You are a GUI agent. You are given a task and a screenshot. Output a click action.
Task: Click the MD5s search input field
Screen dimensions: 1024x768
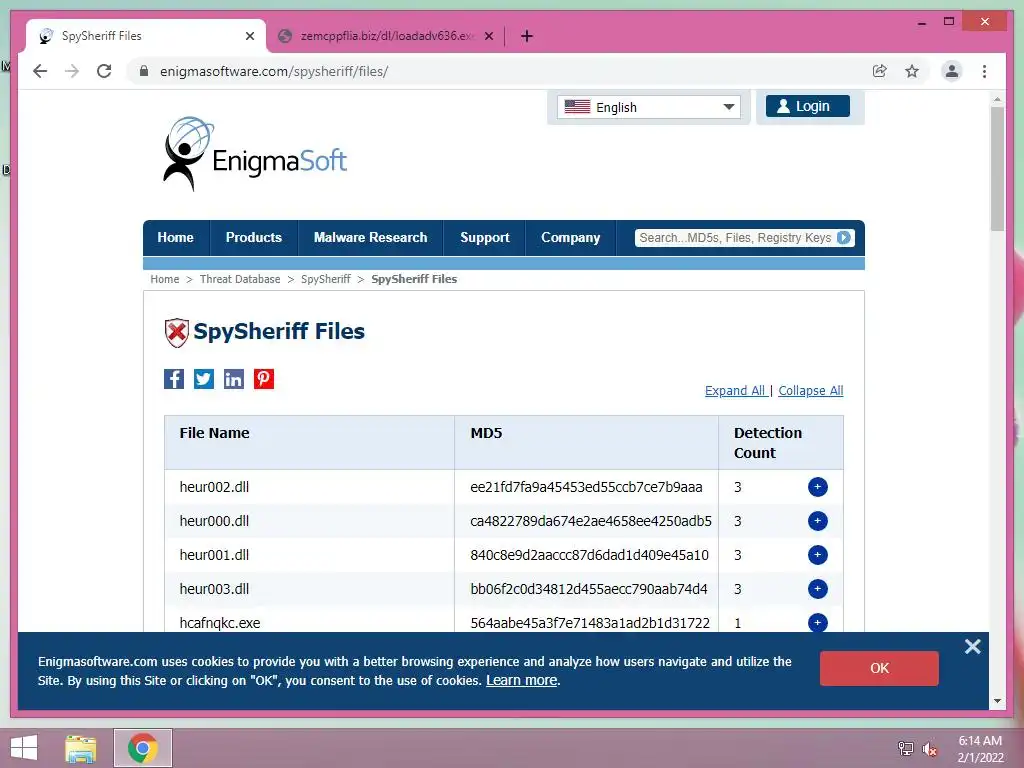point(735,238)
